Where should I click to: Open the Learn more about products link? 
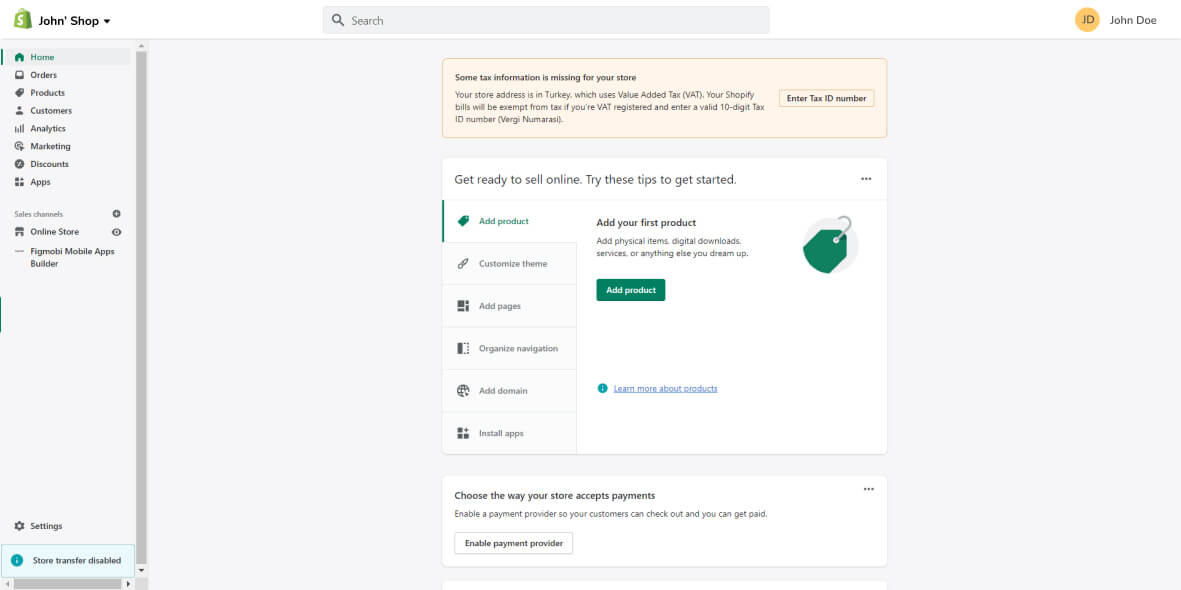[665, 388]
